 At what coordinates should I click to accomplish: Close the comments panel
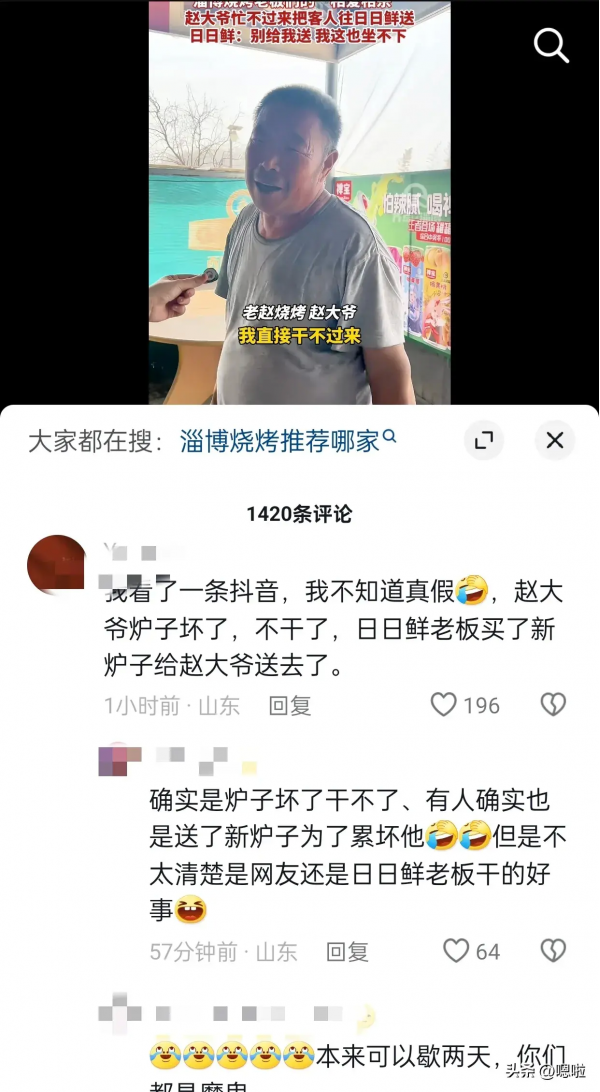(555, 440)
